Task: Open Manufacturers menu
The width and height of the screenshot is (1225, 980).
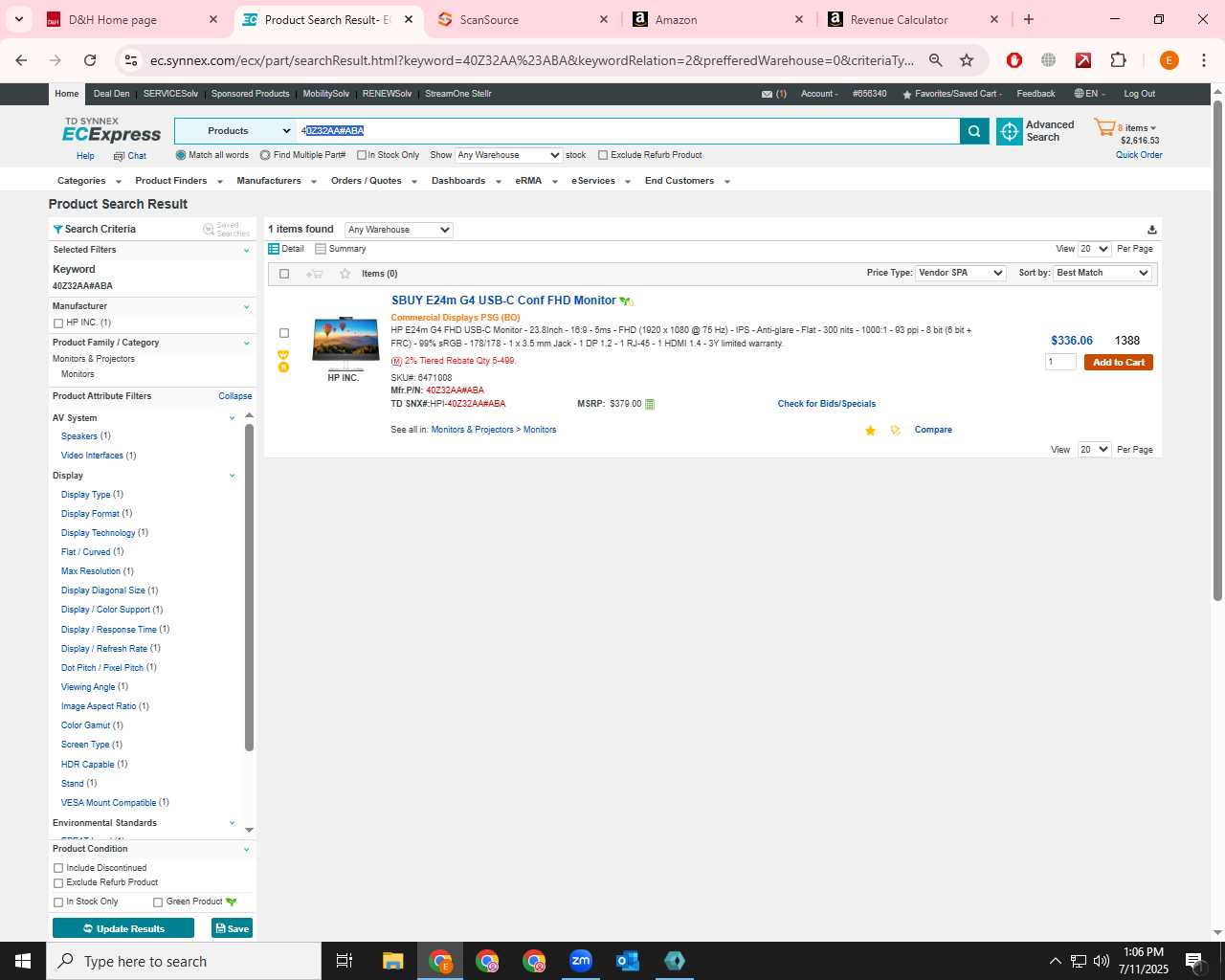Action: pyautogui.click(x=277, y=181)
